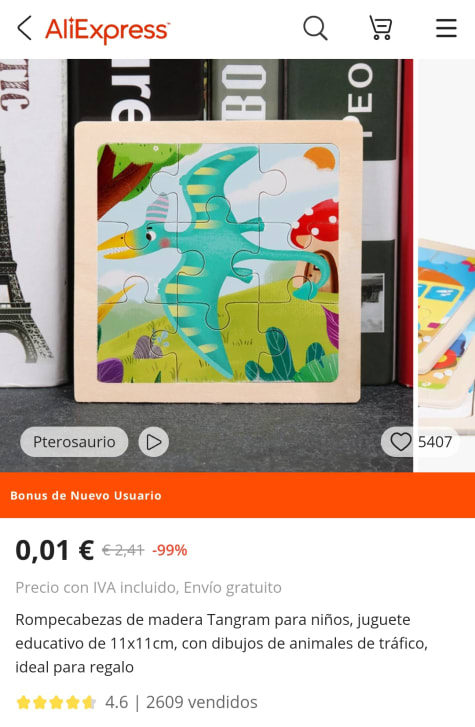This screenshot has height=727, width=475.
Task: Open the AliExpress home logo
Action: point(108,30)
